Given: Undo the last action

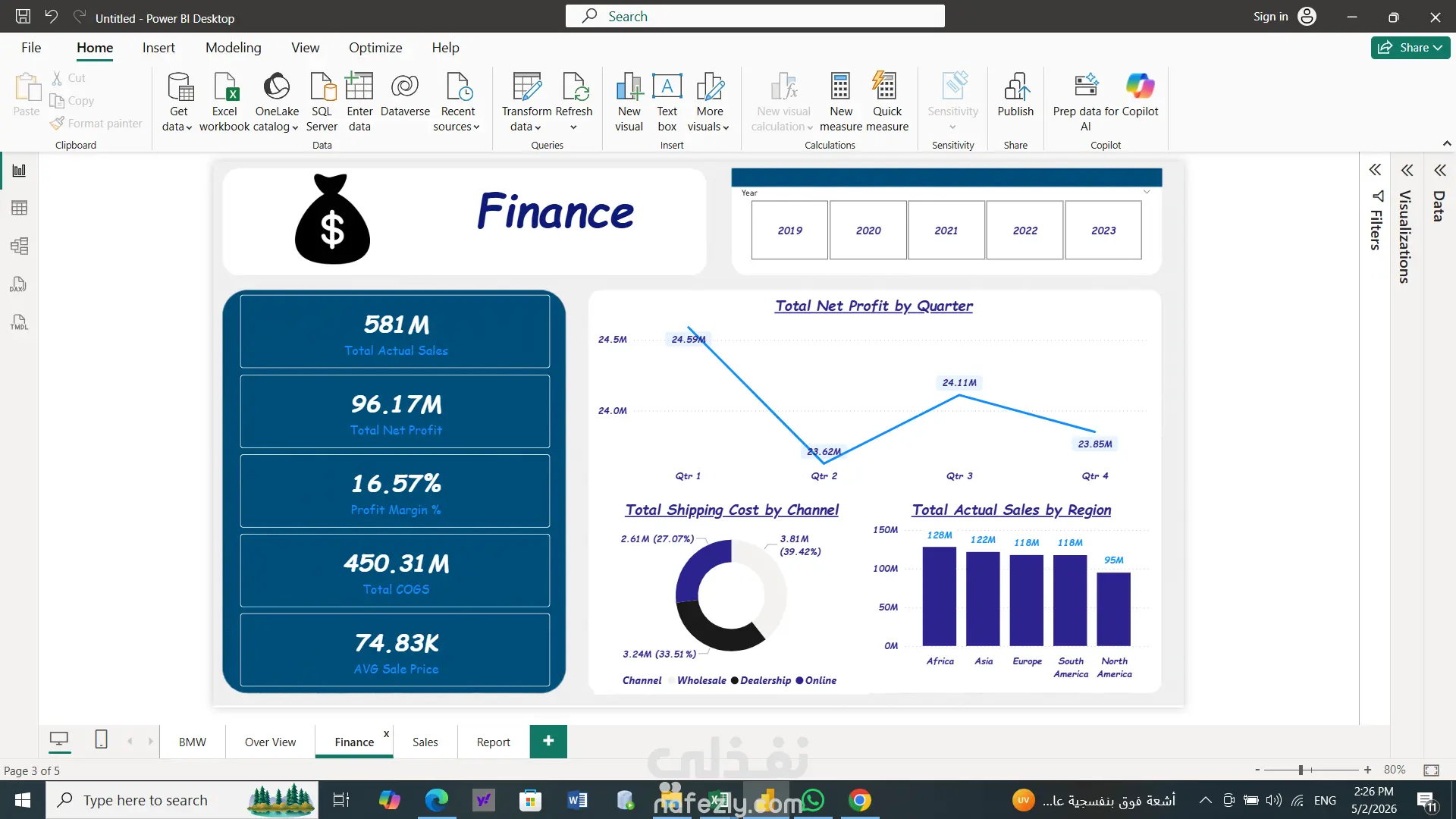Looking at the screenshot, I should coord(52,17).
